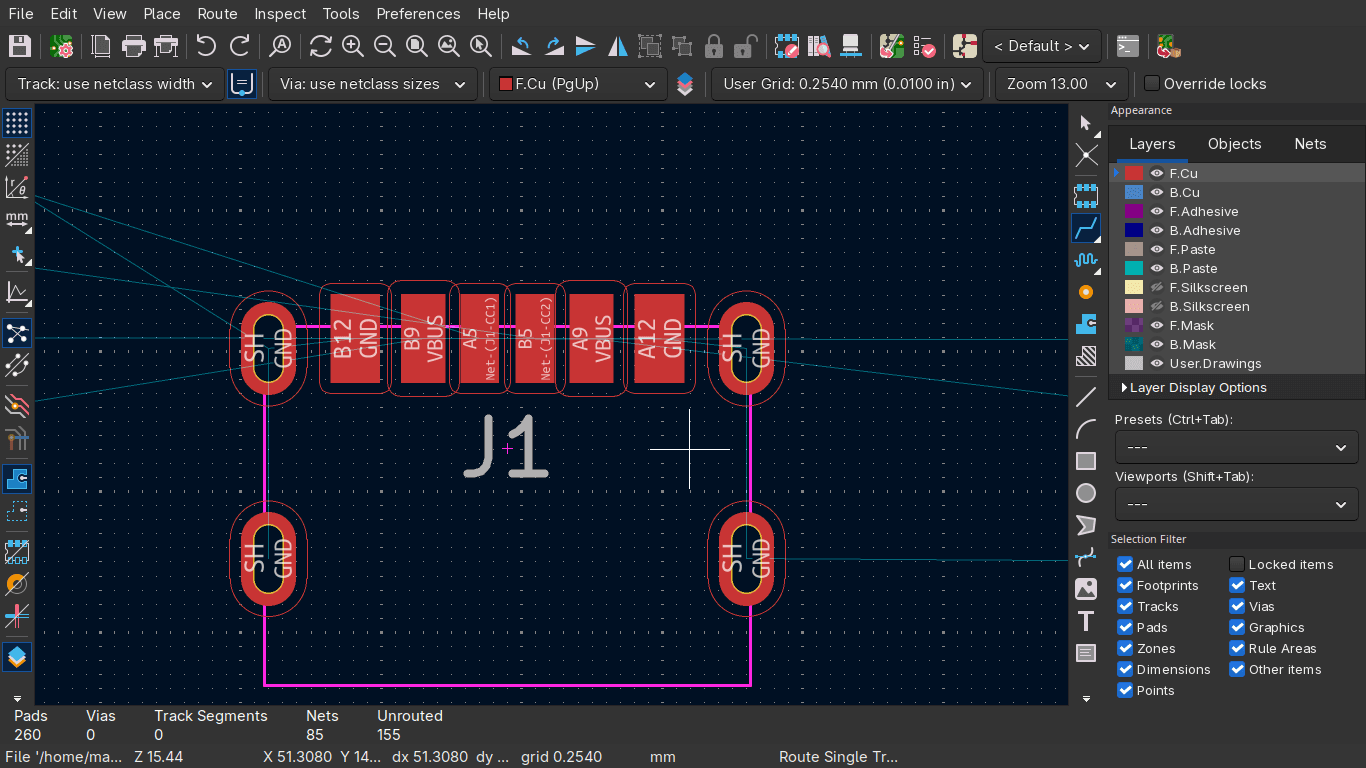1366x768 pixels.
Task: Open the F.Cu layer selector dropdown
Action: pyautogui.click(x=578, y=84)
